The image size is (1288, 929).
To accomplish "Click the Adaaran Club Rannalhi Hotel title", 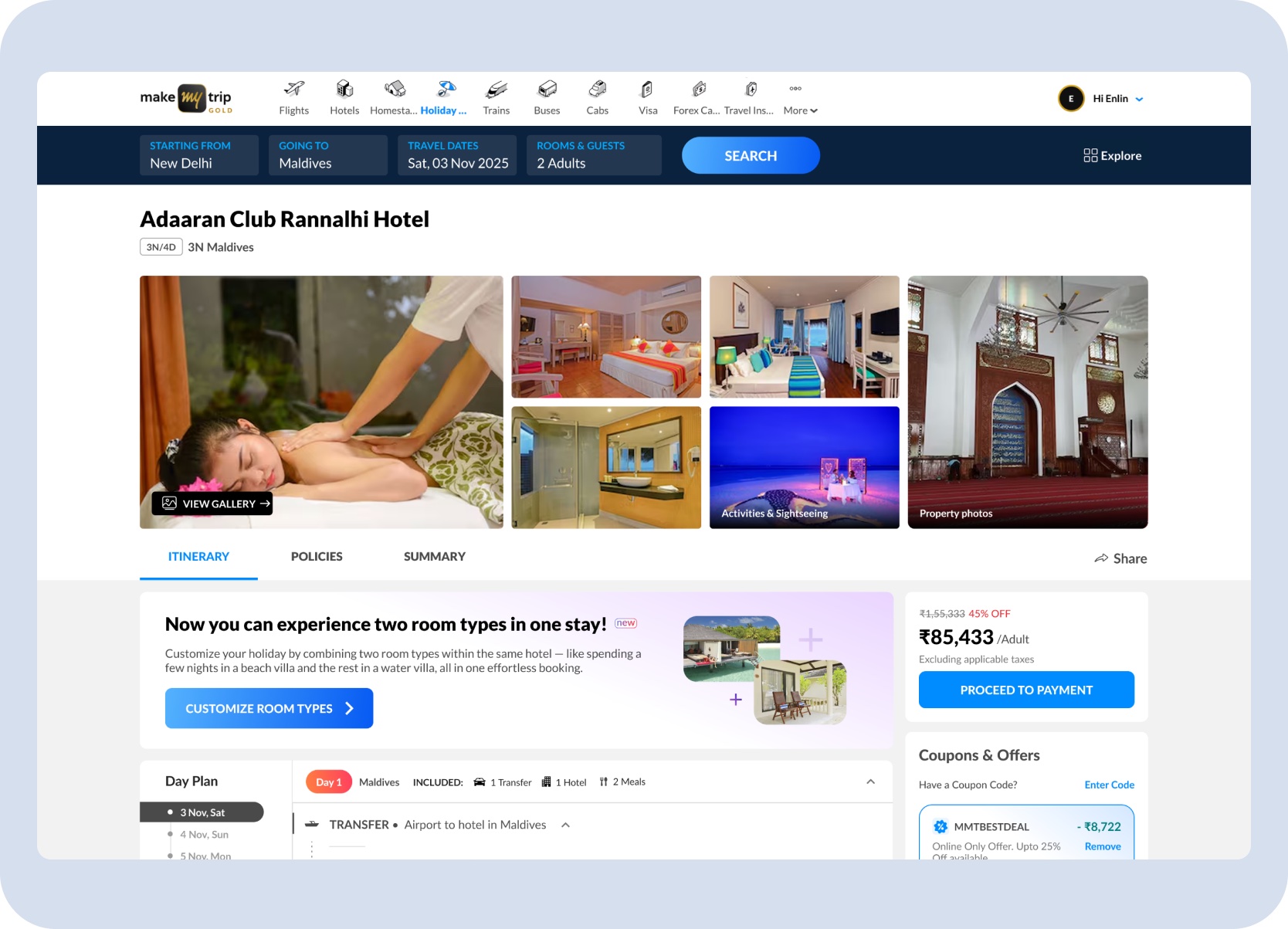I will [284, 219].
